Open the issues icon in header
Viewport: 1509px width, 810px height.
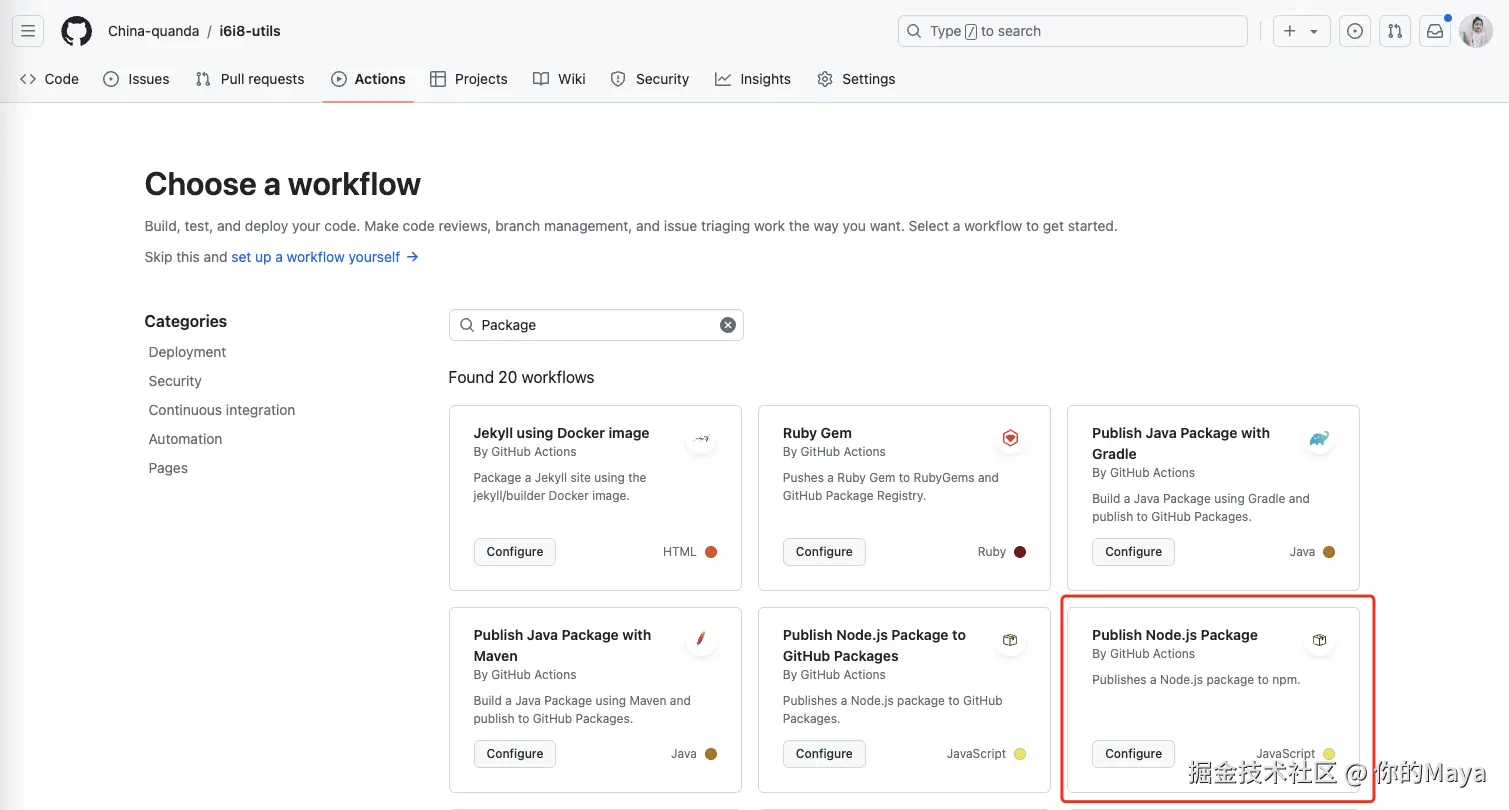pyautogui.click(x=1354, y=31)
